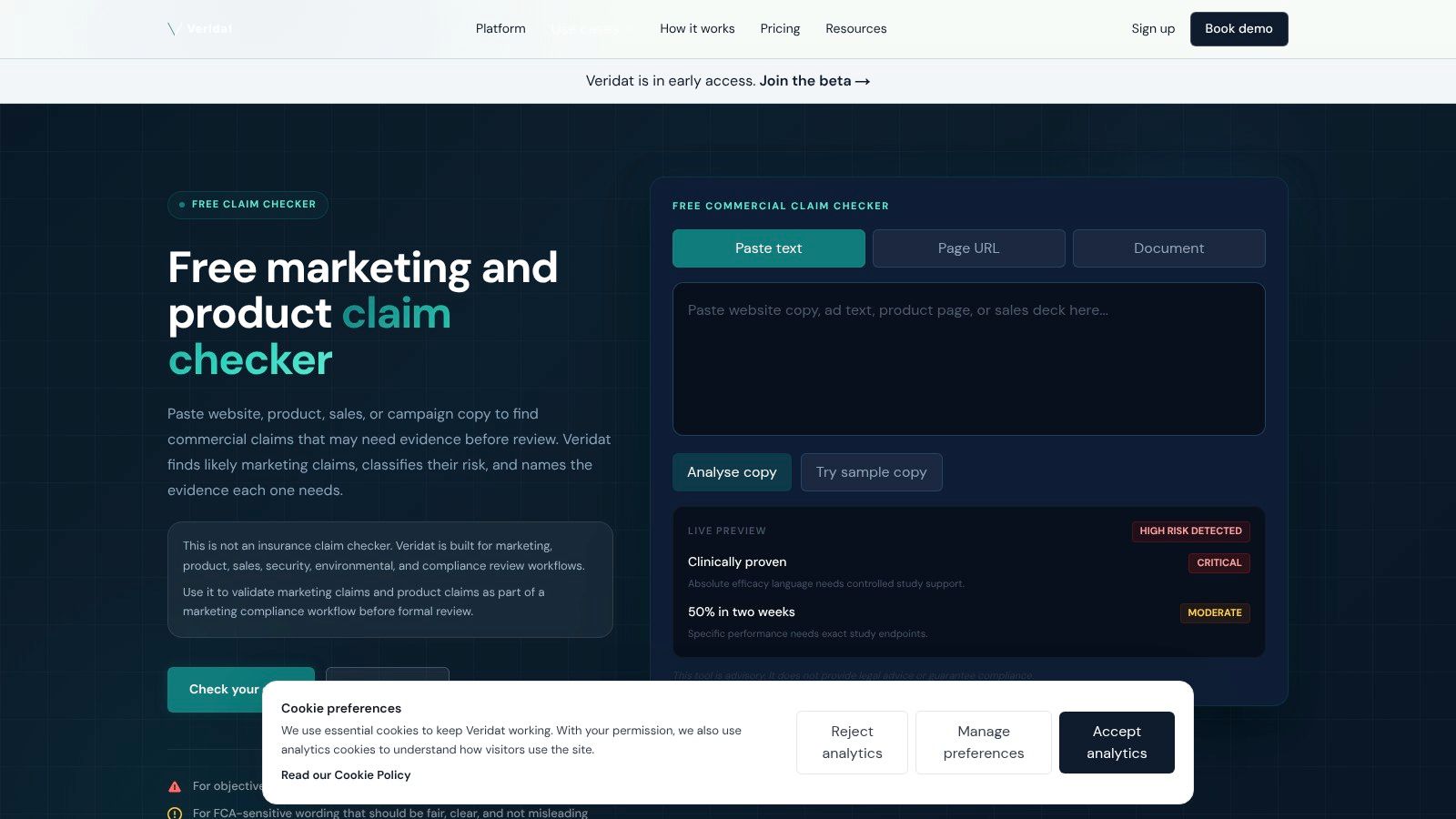The height and width of the screenshot is (819, 1456).
Task: Click the MODERATE risk label
Action: pyautogui.click(x=1215, y=613)
